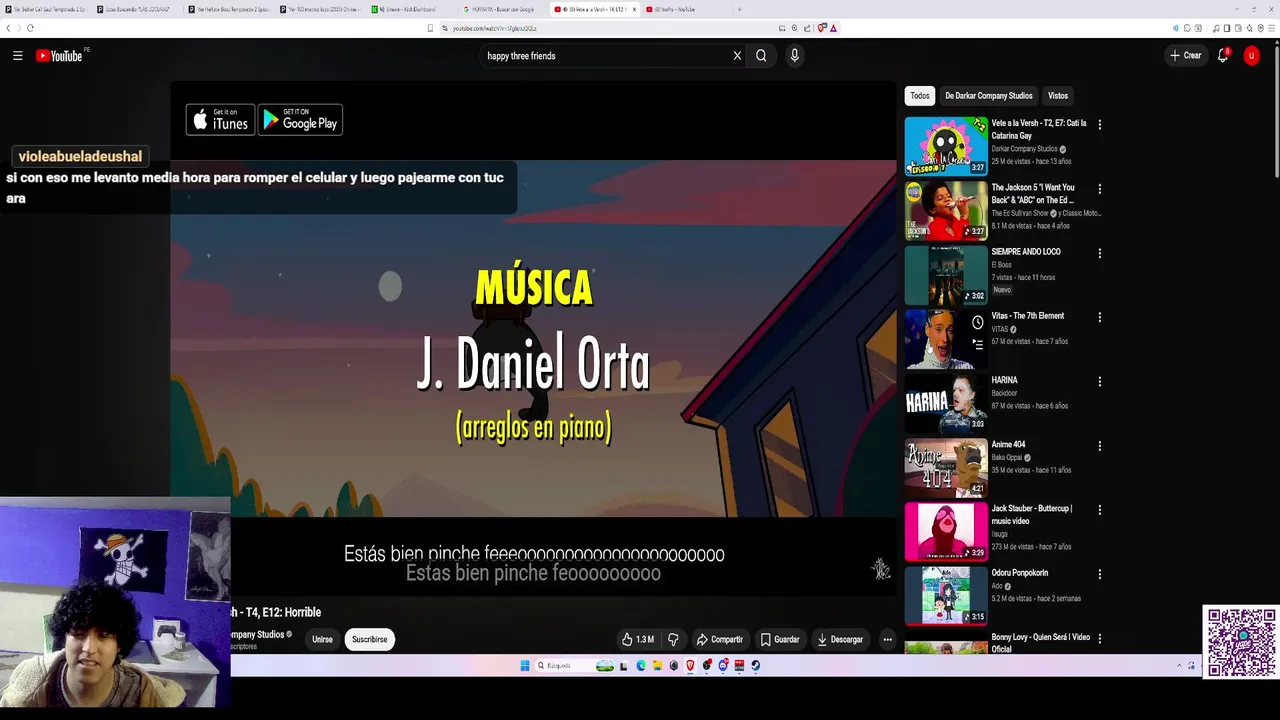Open options for Anime 404 video

pyautogui.click(x=1100, y=446)
